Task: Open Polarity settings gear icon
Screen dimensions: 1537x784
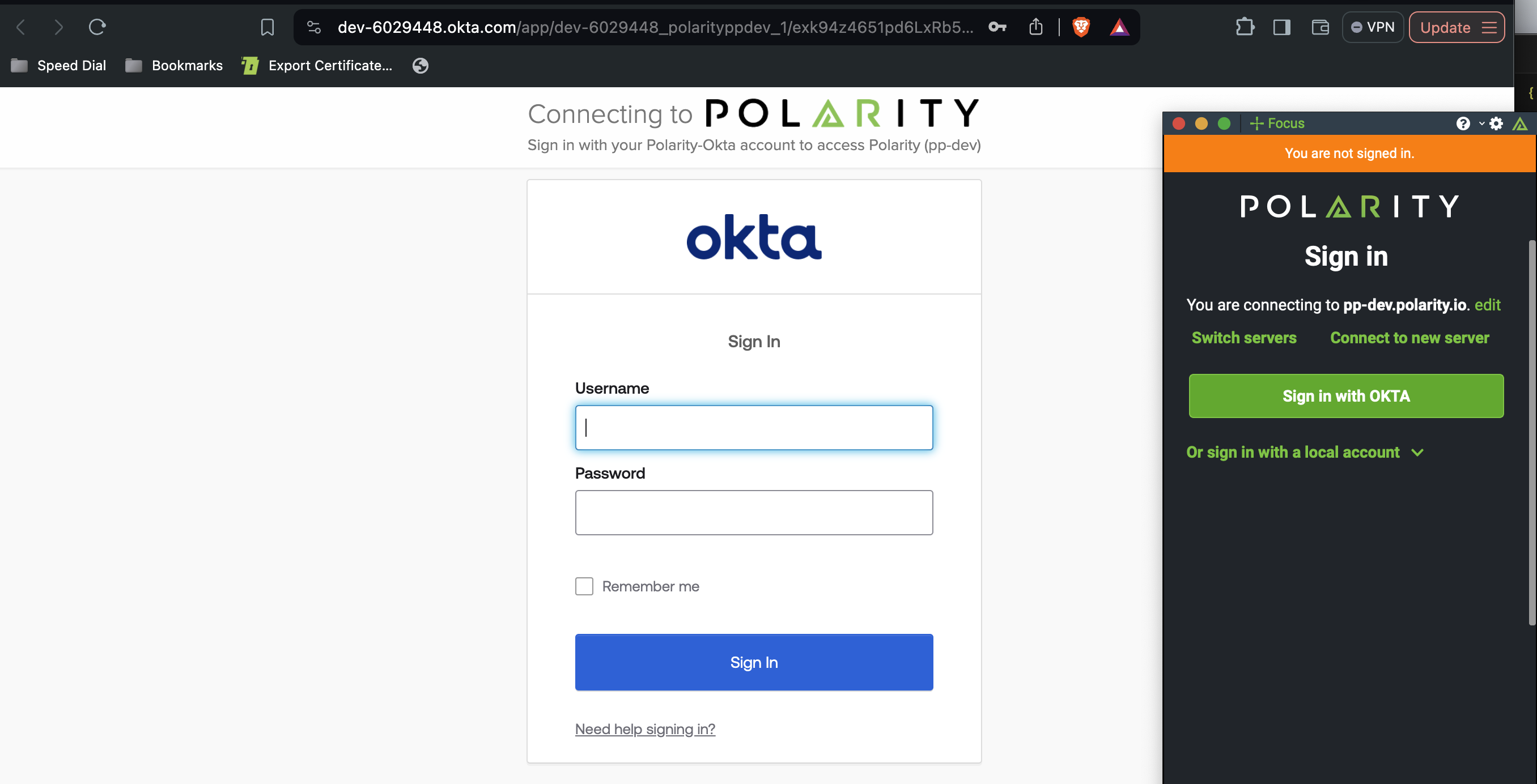Action: [x=1496, y=123]
